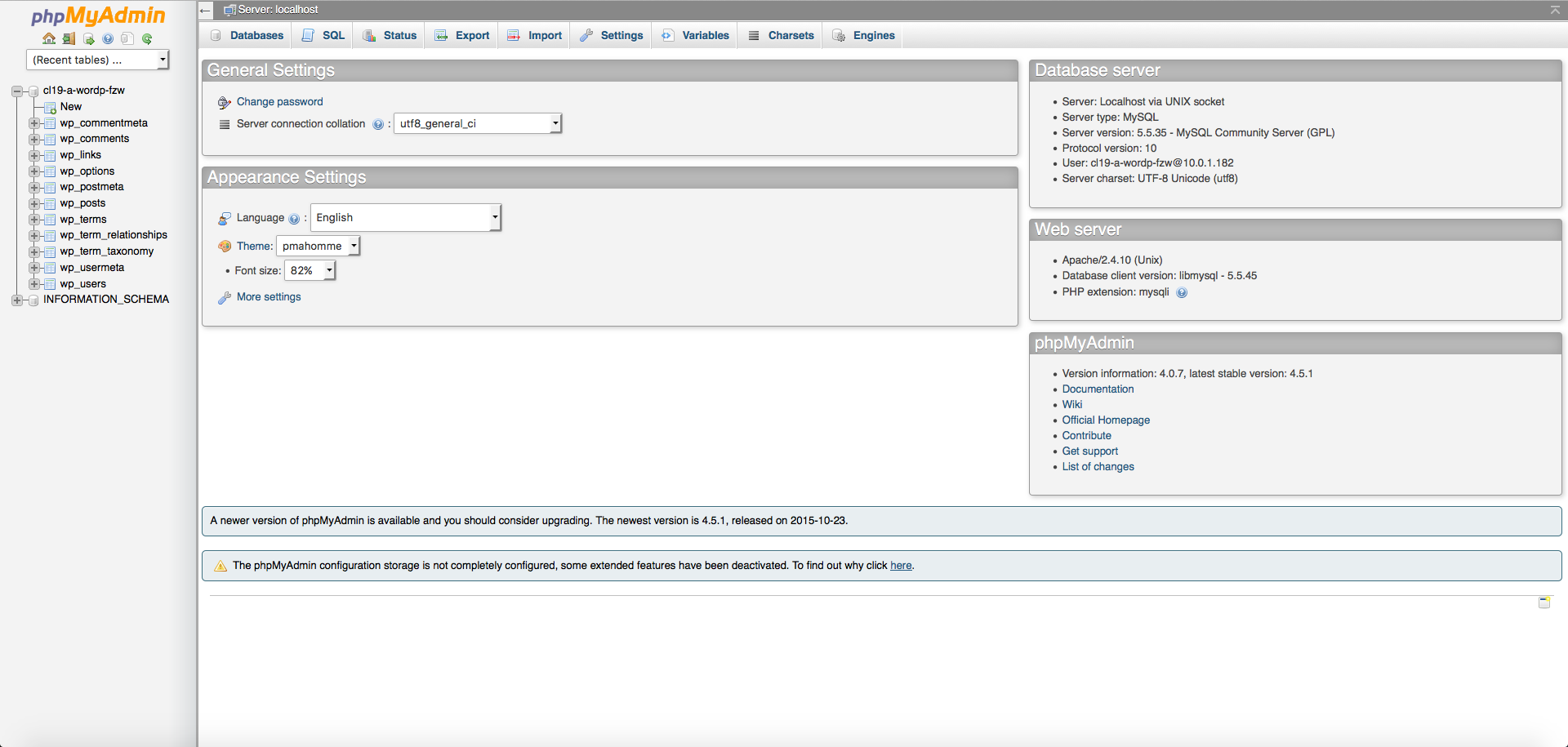
Task: Visit the Official Homepage link
Action: click(x=1106, y=420)
